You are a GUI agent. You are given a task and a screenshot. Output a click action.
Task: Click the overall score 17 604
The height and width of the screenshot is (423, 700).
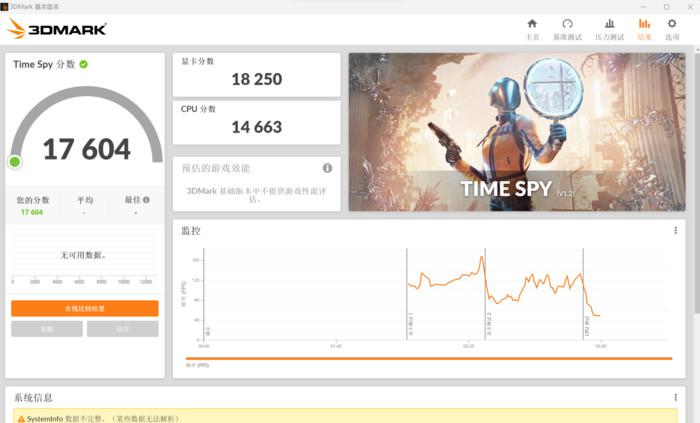tap(87, 149)
